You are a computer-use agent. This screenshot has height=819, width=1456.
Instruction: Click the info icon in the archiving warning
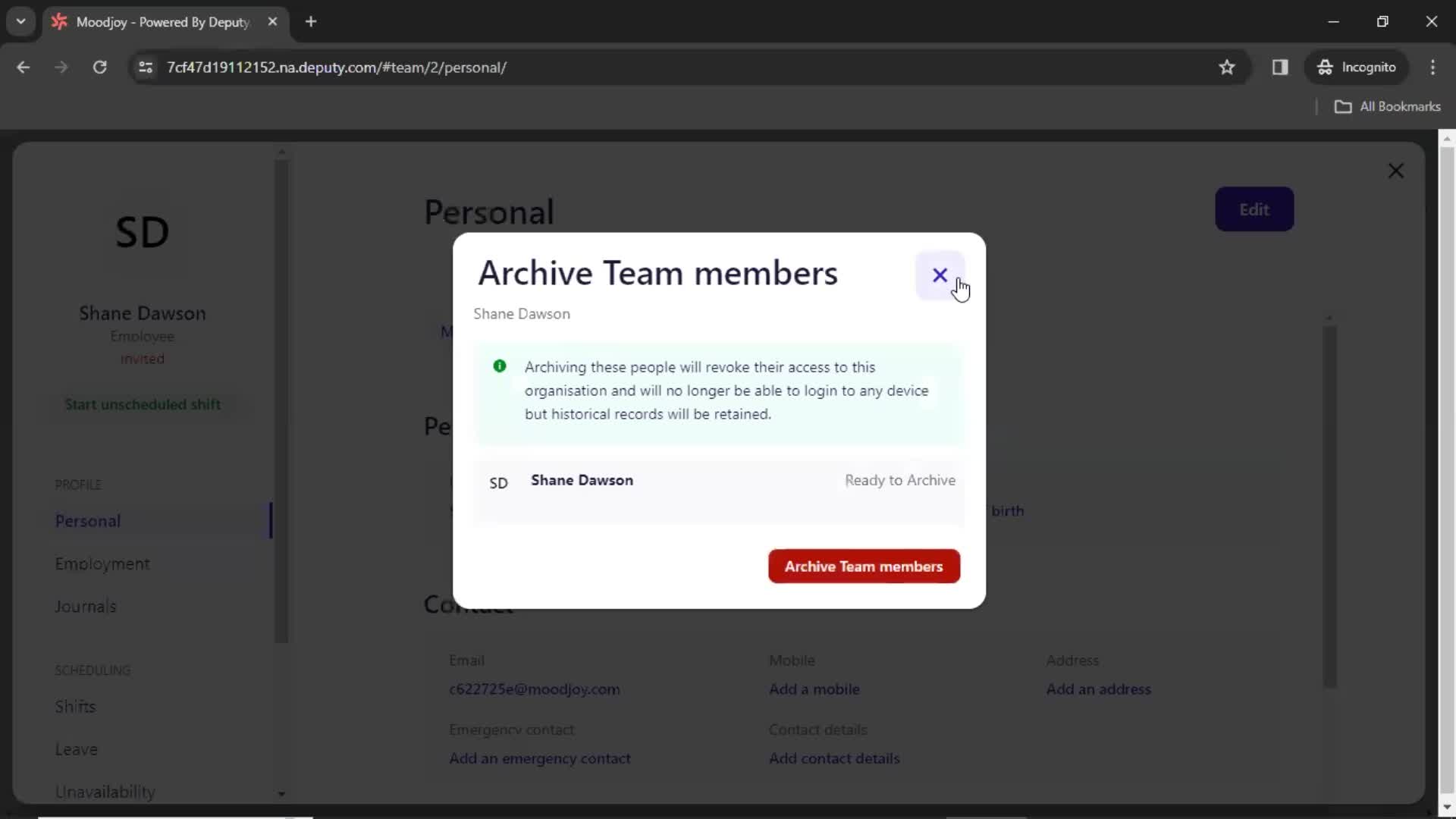(499, 366)
